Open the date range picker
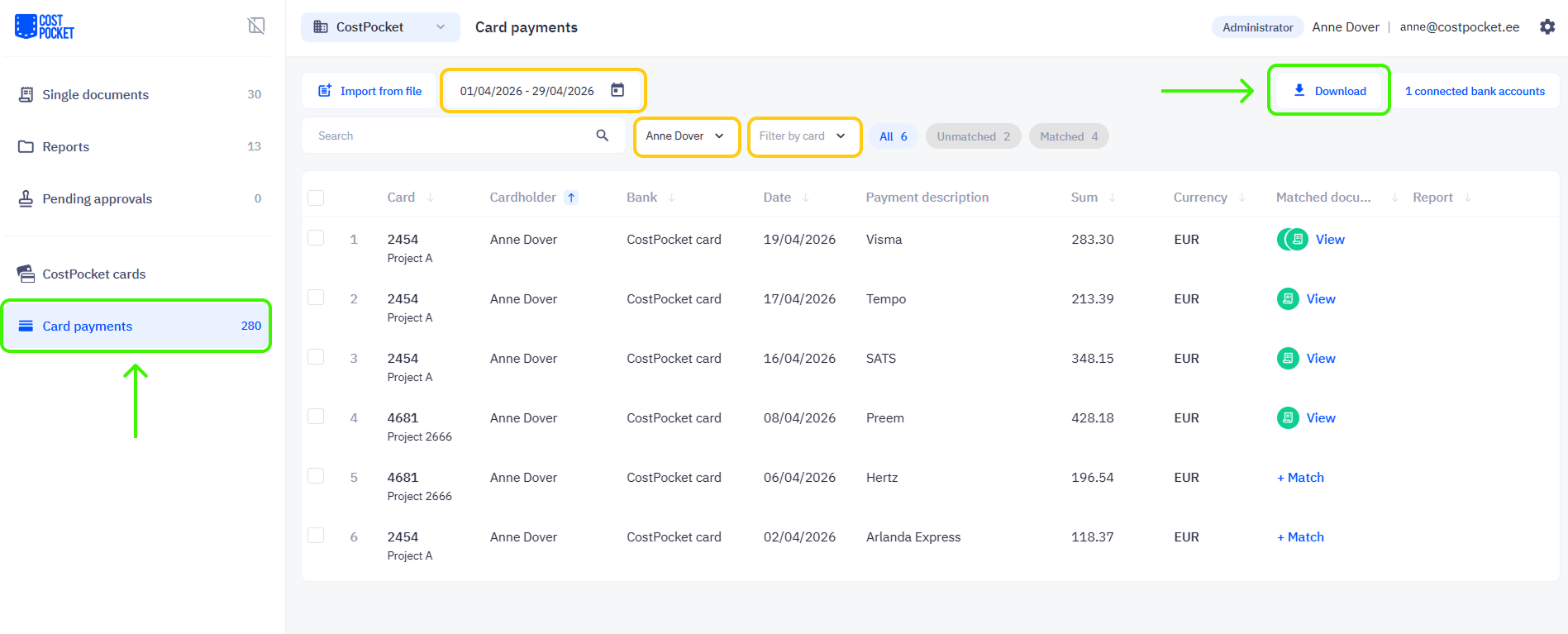Image resolution: width=1568 pixels, height=634 pixels. pos(542,91)
